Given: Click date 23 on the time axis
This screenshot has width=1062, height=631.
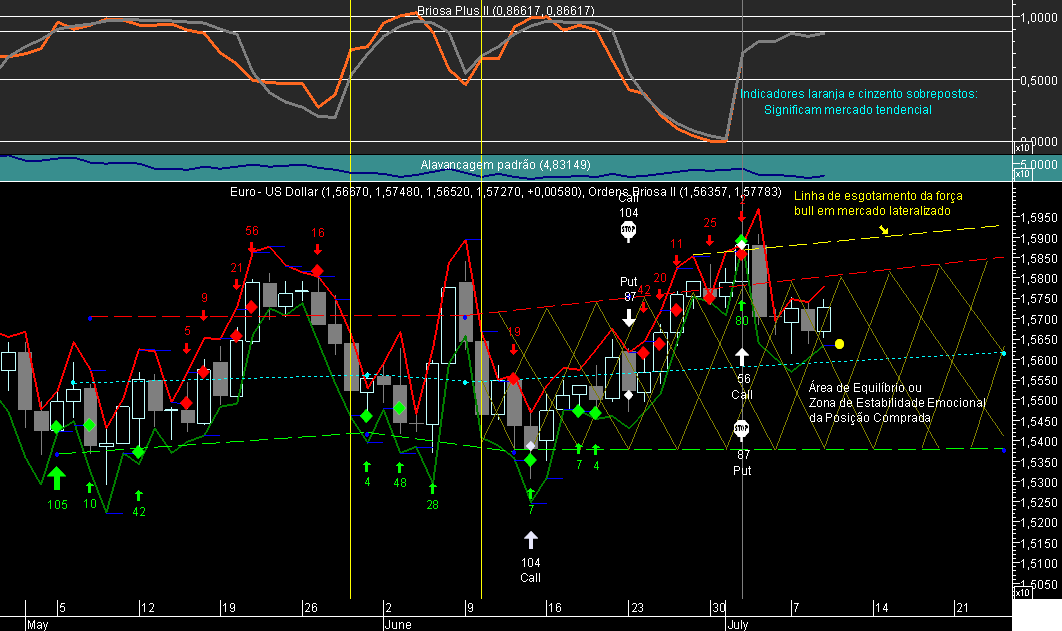Looking at the screenshot, I should coord(637,607).
